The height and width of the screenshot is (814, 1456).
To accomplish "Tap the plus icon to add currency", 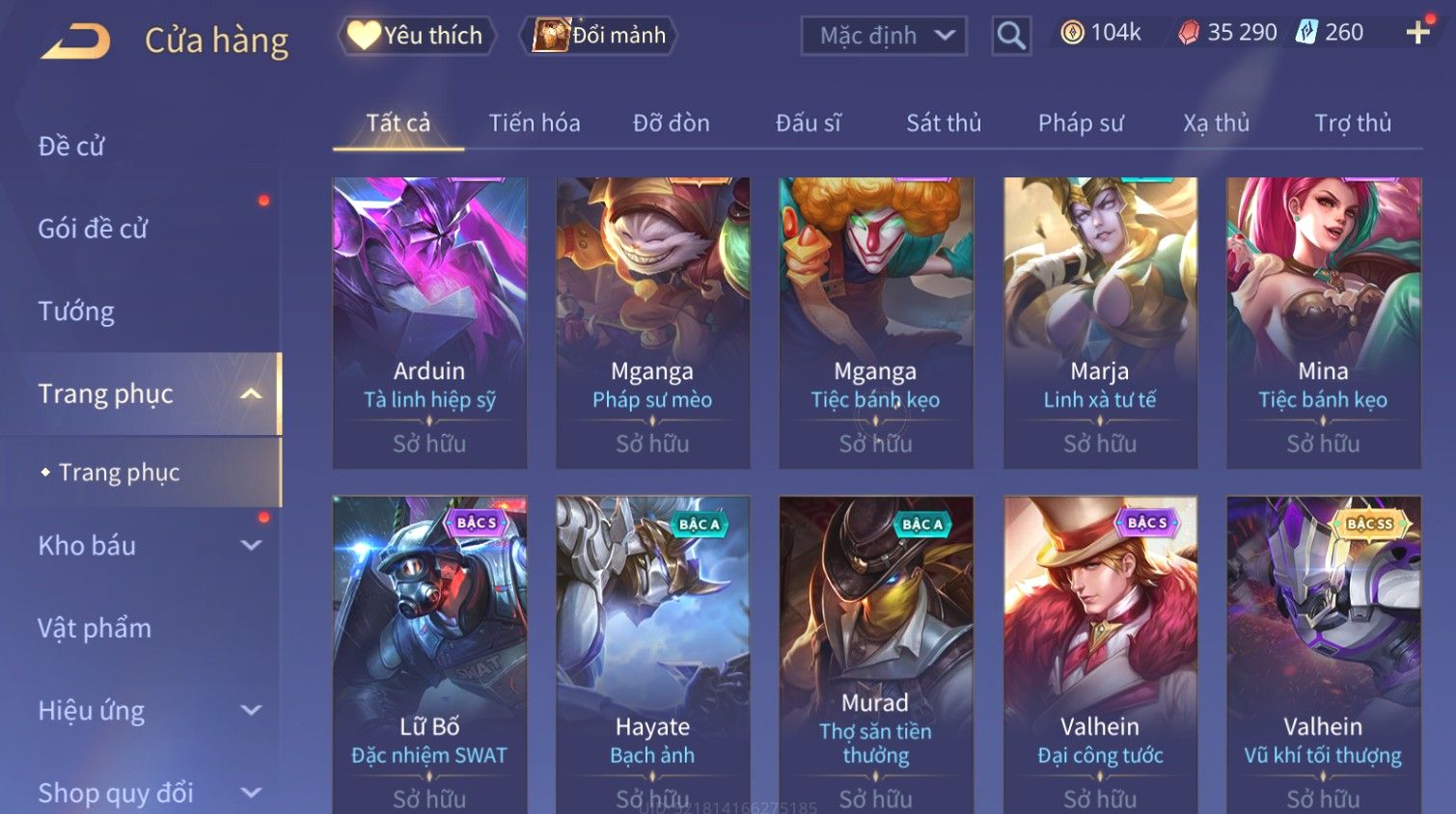I will 1417,33.
